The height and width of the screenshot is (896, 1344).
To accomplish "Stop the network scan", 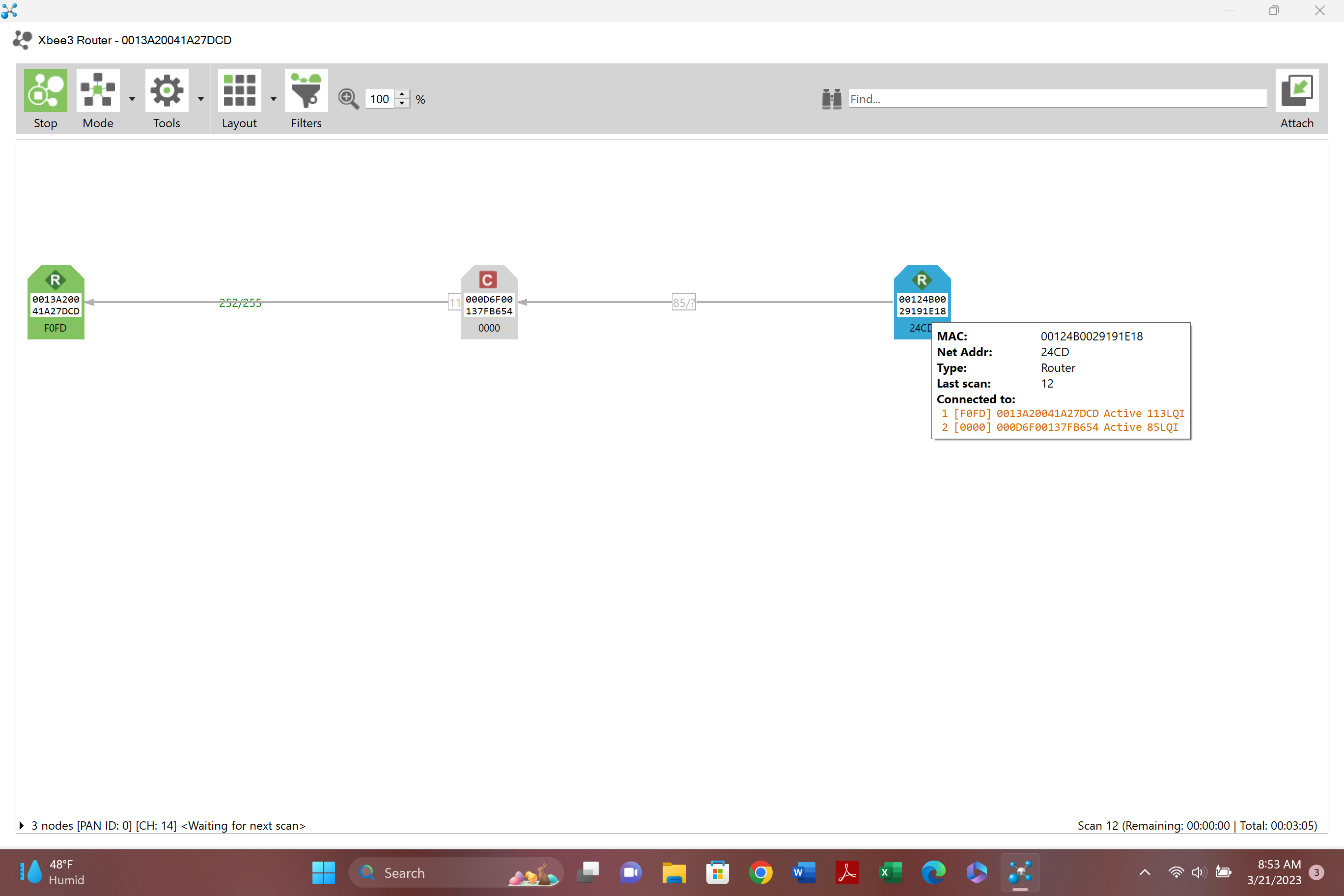I will pos(45,91).
